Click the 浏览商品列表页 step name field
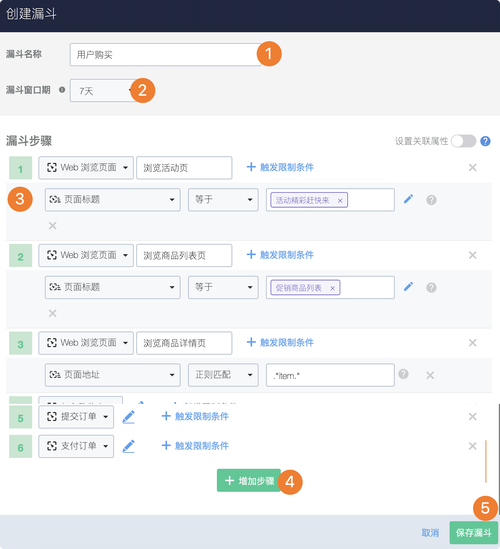Screen dimensions: 500x549 (184, 255)
